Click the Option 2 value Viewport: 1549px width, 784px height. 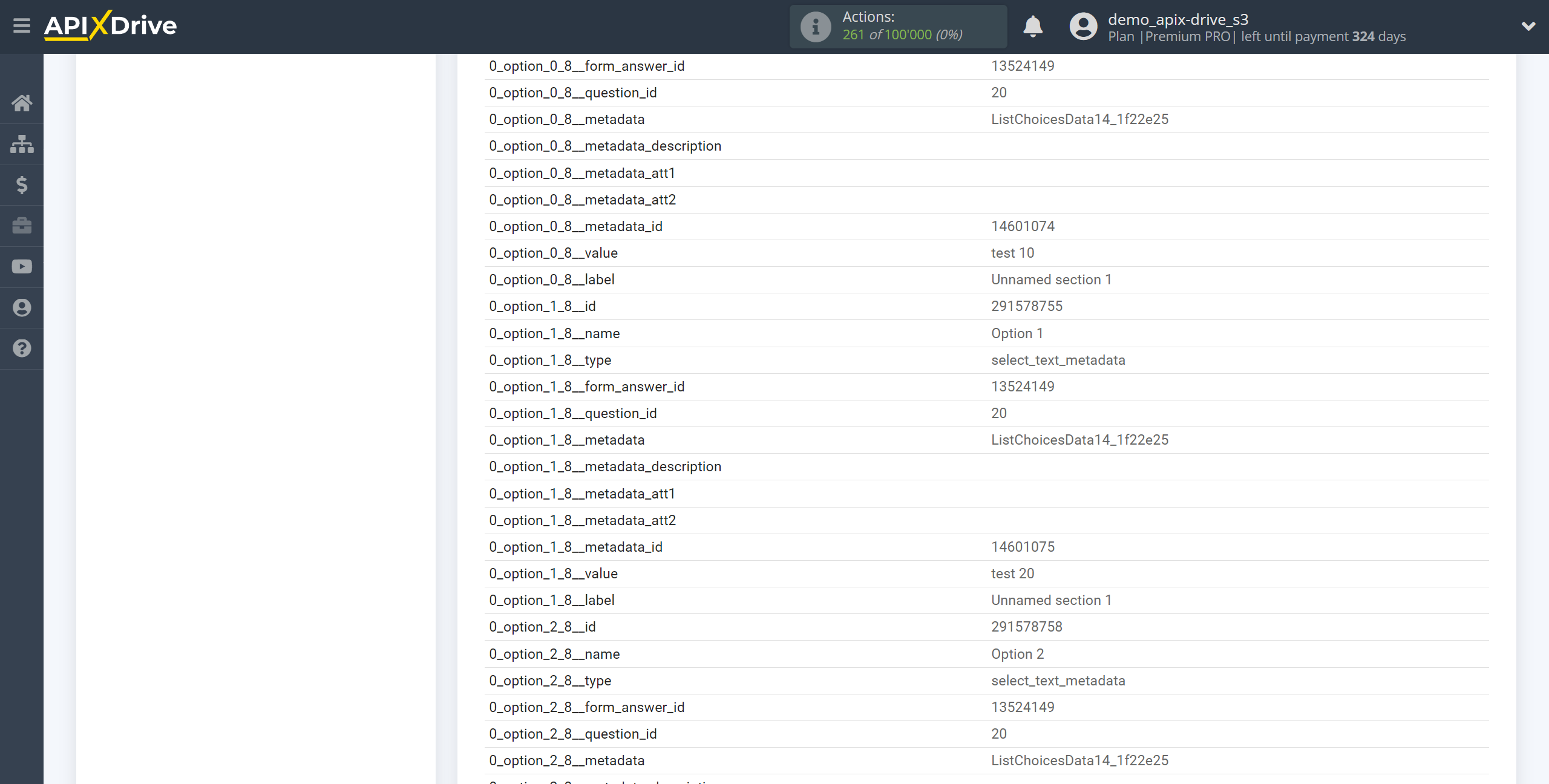(x=1017, y=654)
